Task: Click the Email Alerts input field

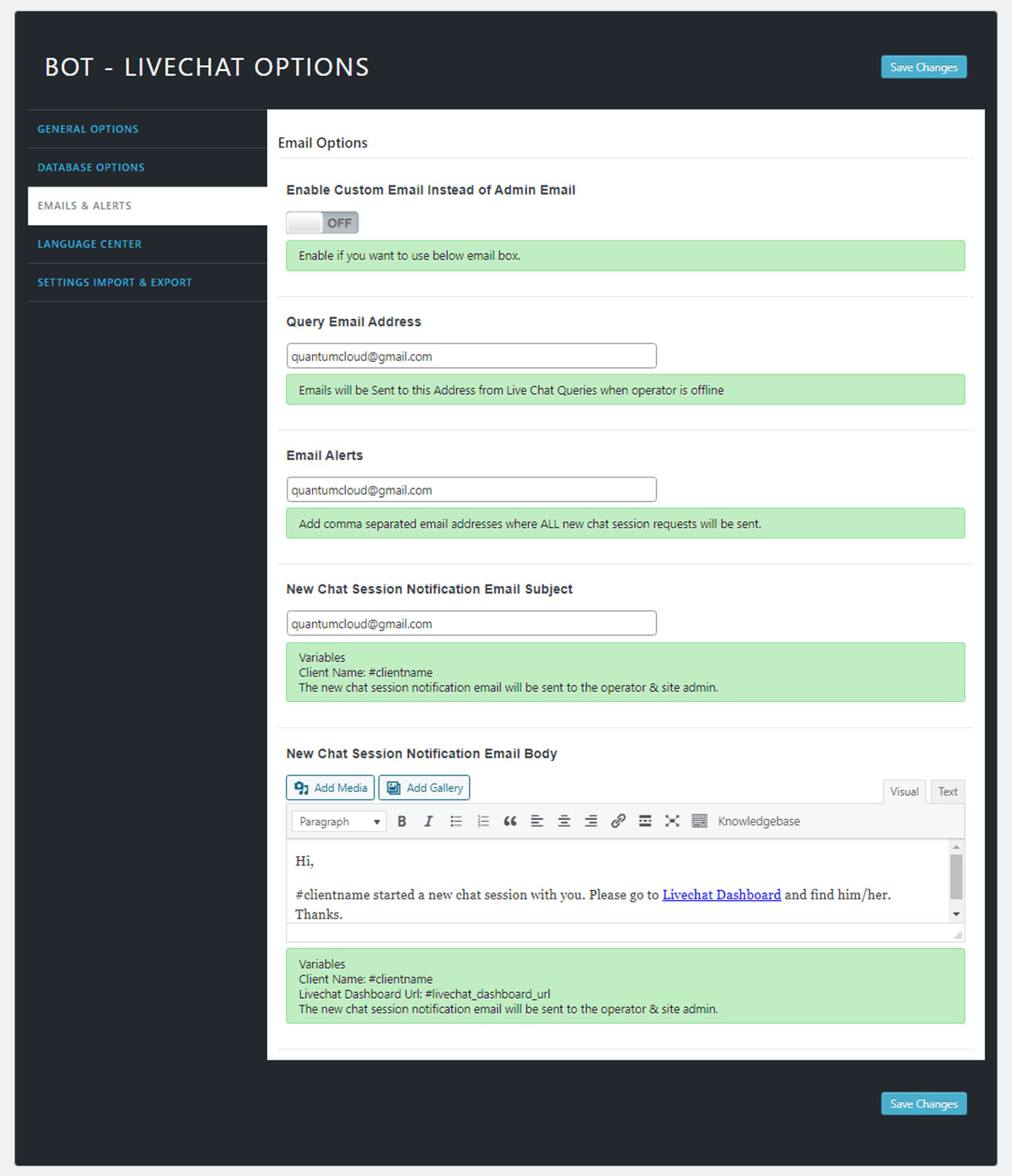Action: coord(471,490)
